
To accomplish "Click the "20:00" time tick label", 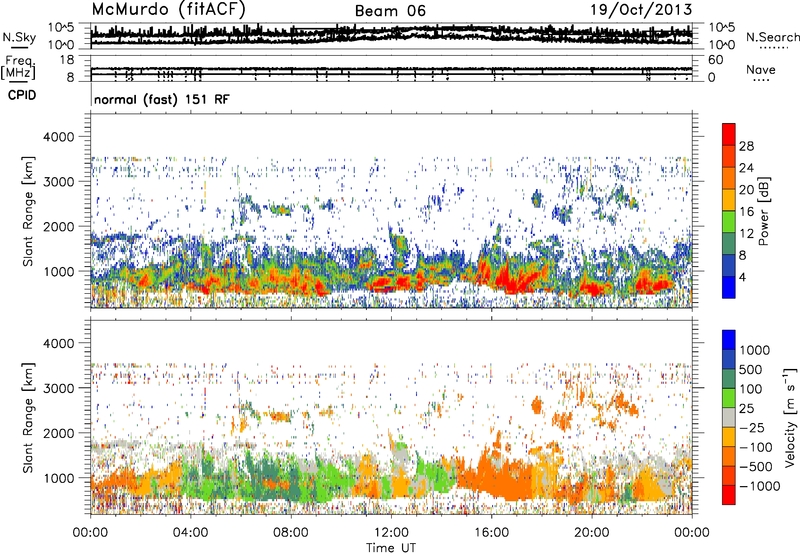I will pos(591,533).
